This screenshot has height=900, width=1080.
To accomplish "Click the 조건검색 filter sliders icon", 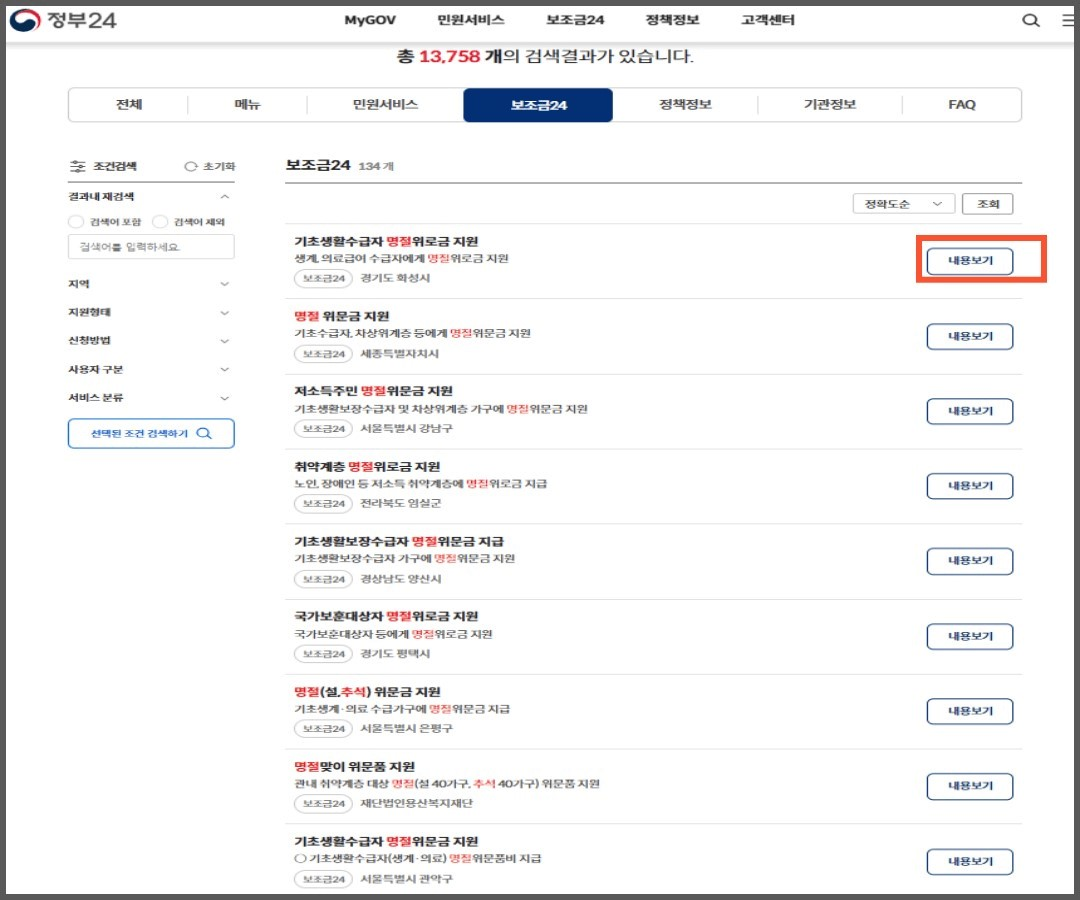I will pyautogui.click(x=78, y=166).
